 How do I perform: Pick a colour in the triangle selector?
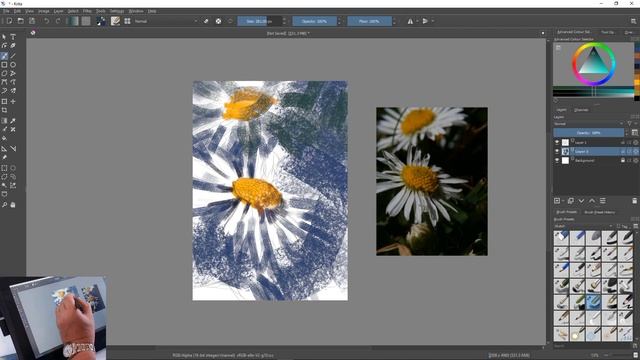(593, 62)
